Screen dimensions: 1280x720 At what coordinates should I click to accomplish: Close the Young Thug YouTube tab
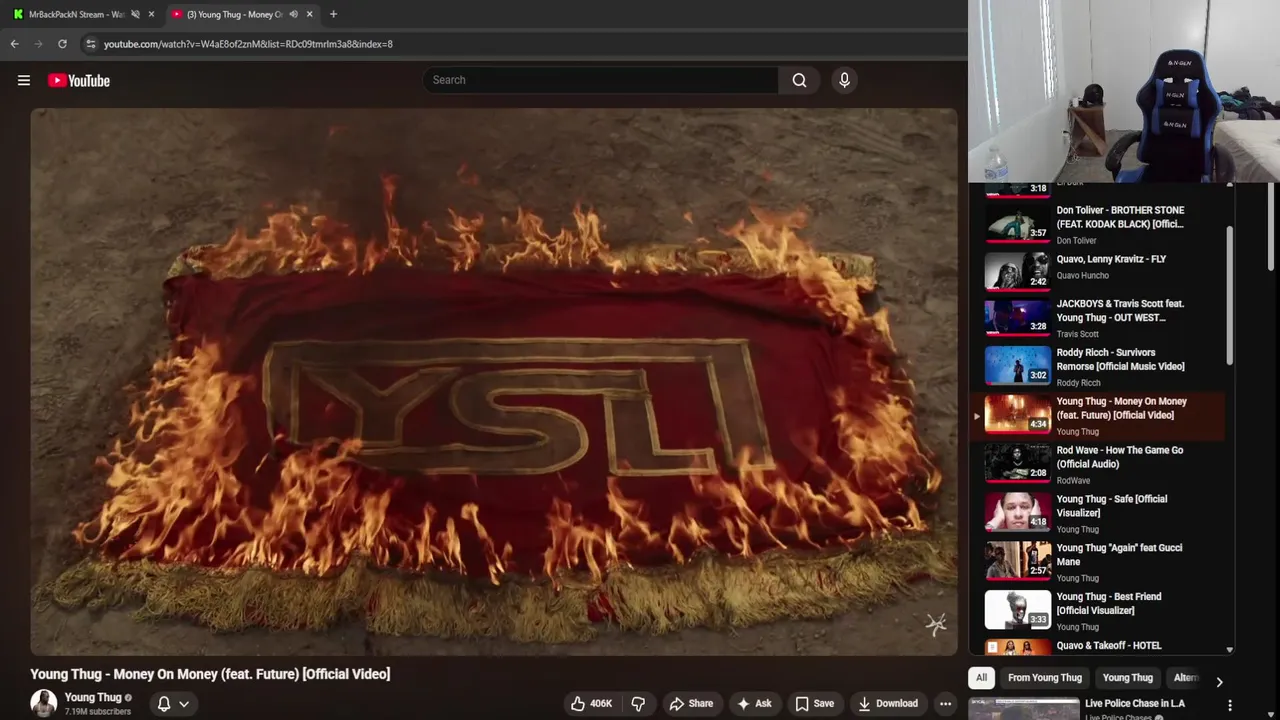309,14
